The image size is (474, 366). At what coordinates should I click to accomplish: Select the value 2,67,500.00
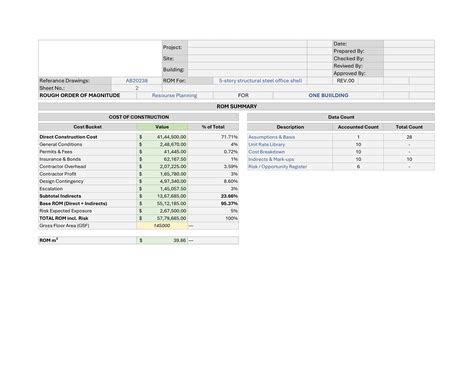coord(162,211)
